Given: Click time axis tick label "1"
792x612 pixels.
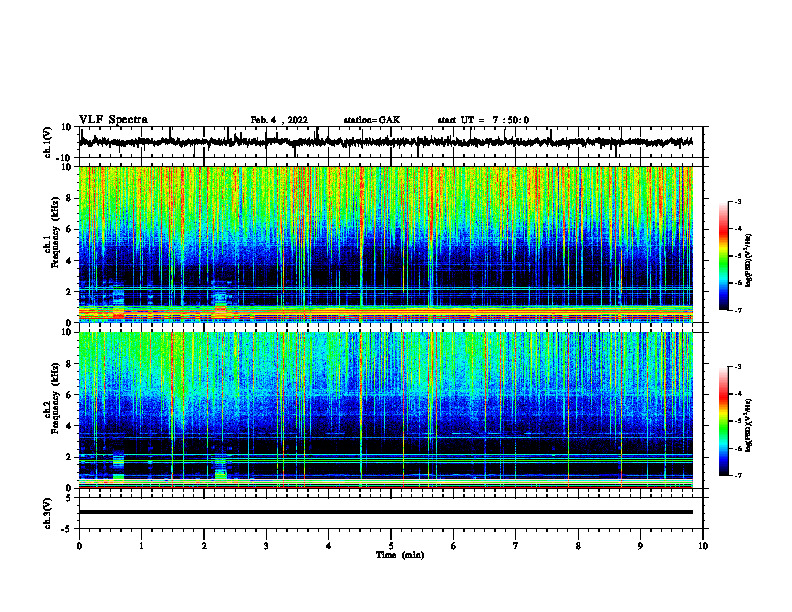Looking at the screenshot, I should tap(141, 545).
